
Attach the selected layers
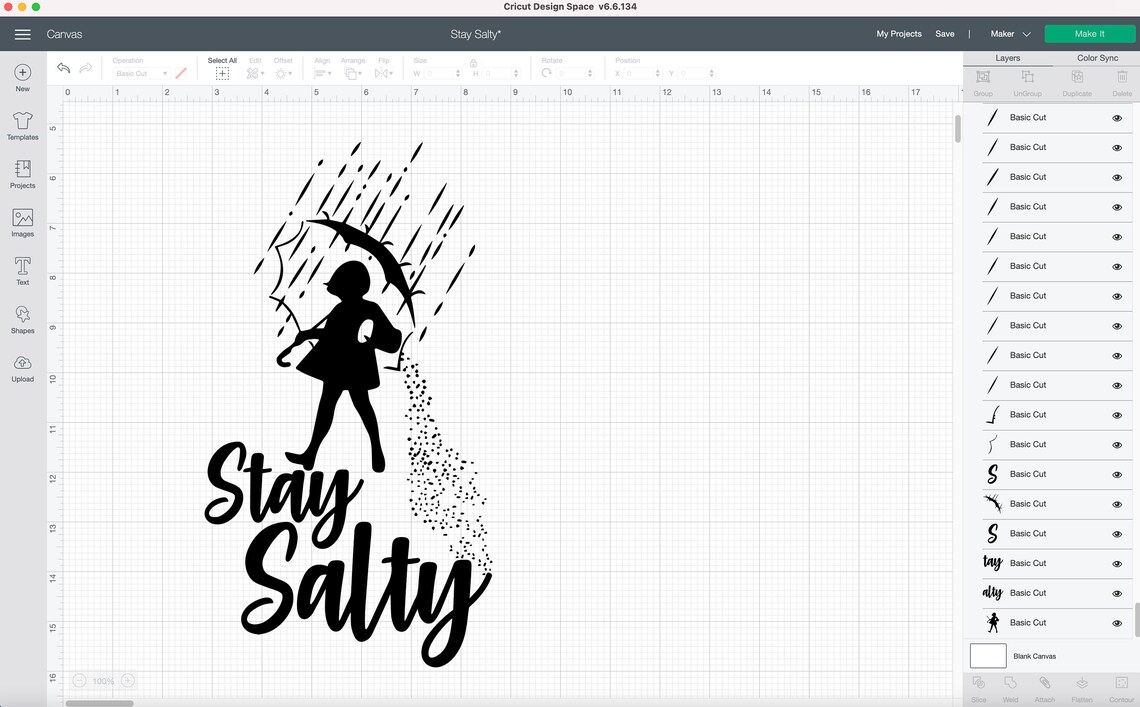(x=1045, y=686)
